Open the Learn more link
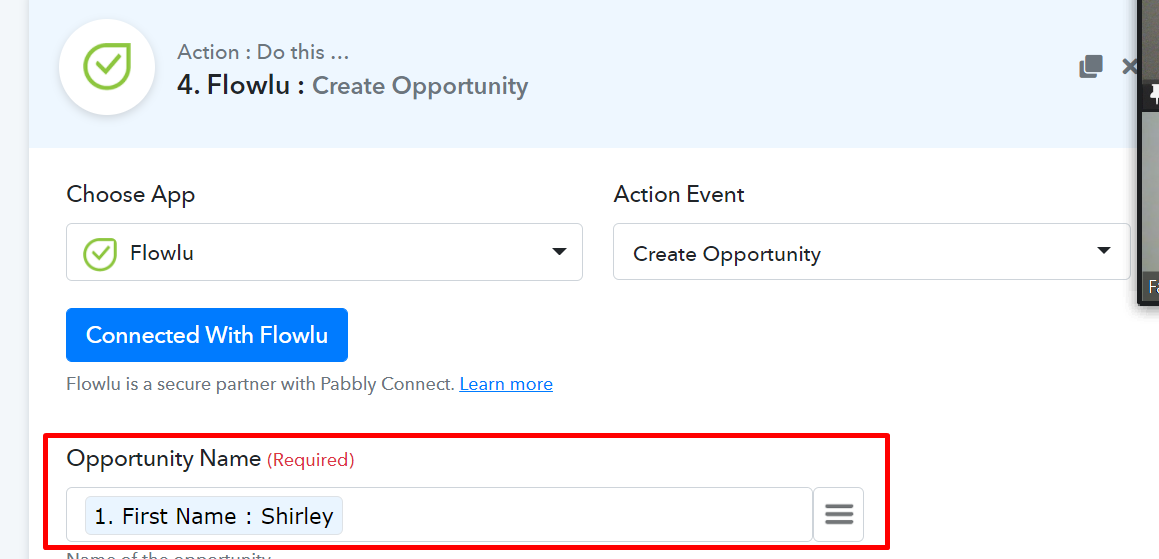This screenshot has height=559, width=1159. pyautogui.click(x=506, y=384)
